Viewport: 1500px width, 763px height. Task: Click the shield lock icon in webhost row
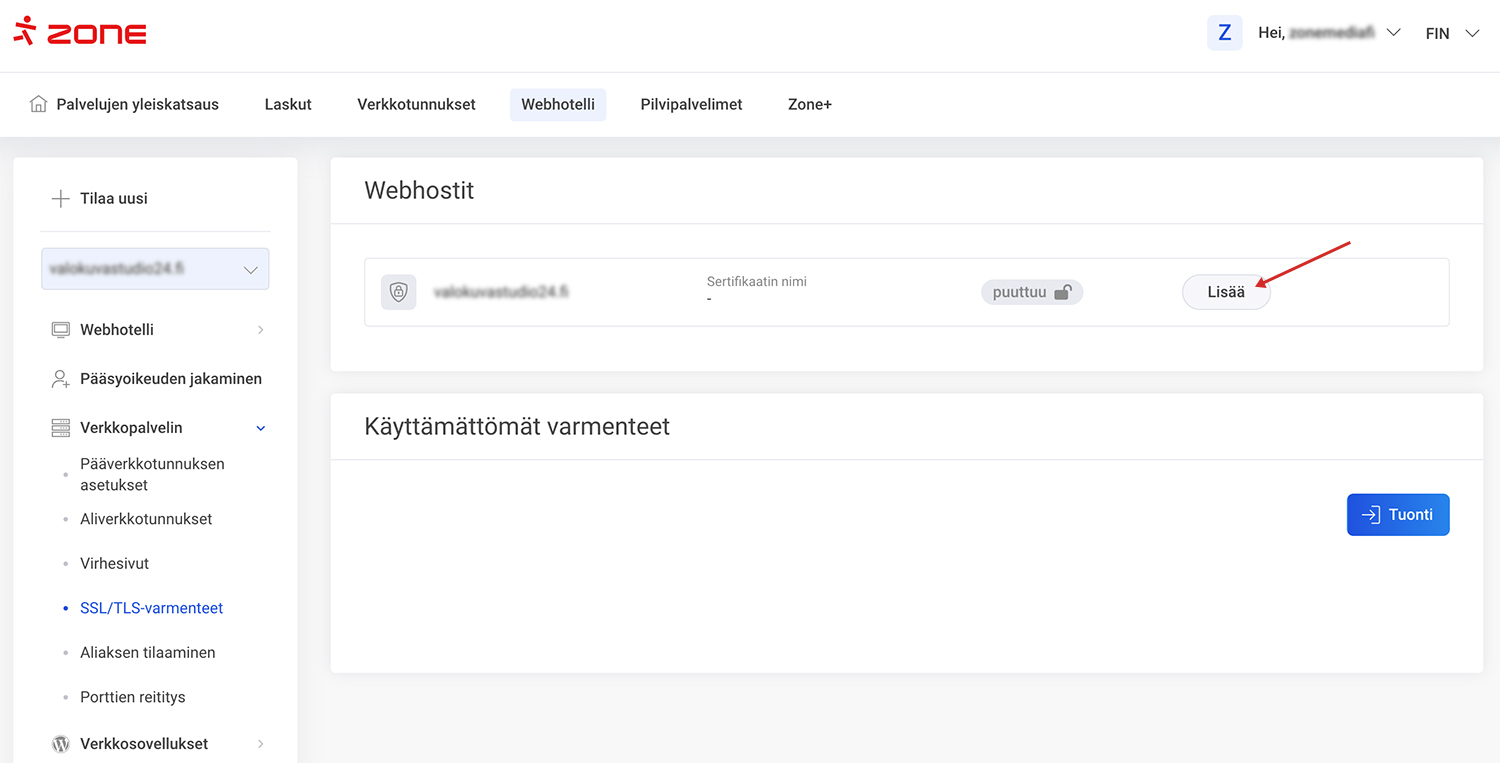(399, 292)
